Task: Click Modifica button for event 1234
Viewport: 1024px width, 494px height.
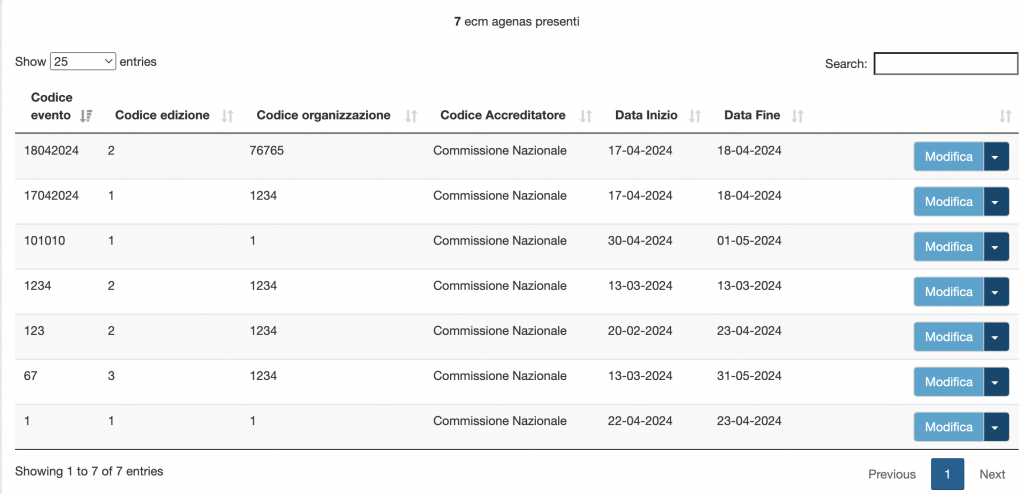Action: 948,292
